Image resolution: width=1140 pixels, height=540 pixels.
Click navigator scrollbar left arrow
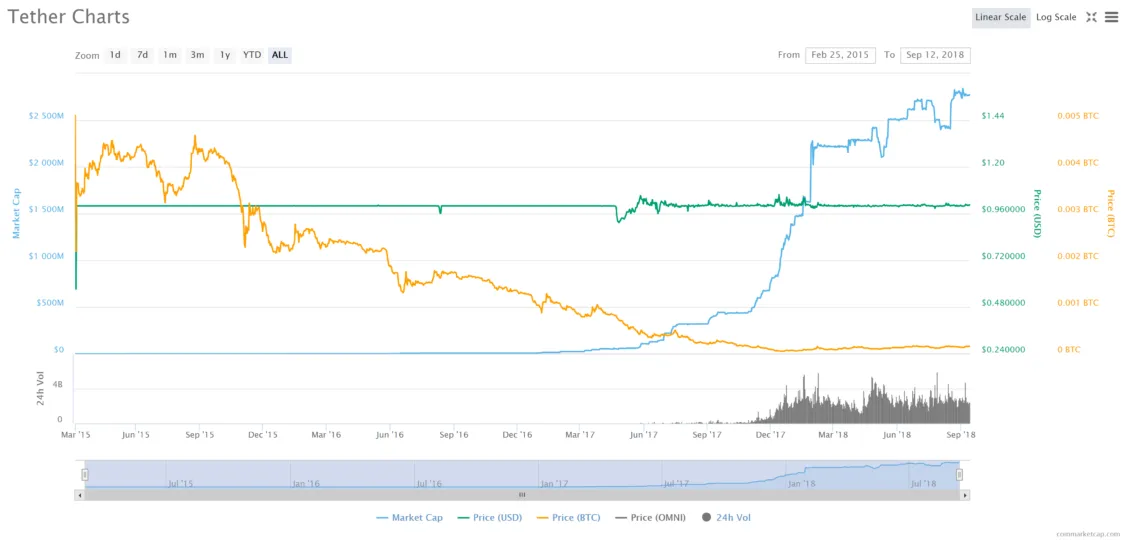click(x=79, y=495)
